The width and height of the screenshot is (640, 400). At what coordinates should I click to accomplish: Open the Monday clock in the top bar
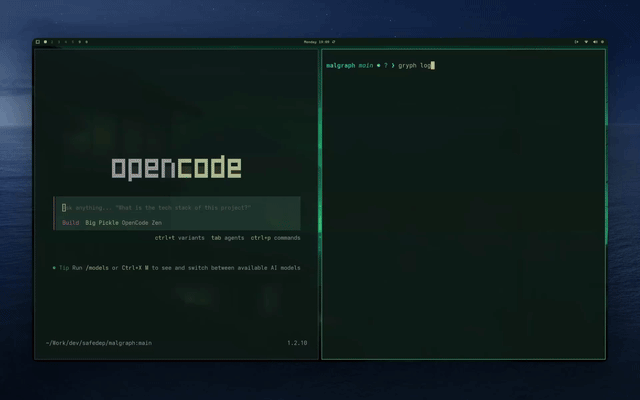[x=316, y=42]
